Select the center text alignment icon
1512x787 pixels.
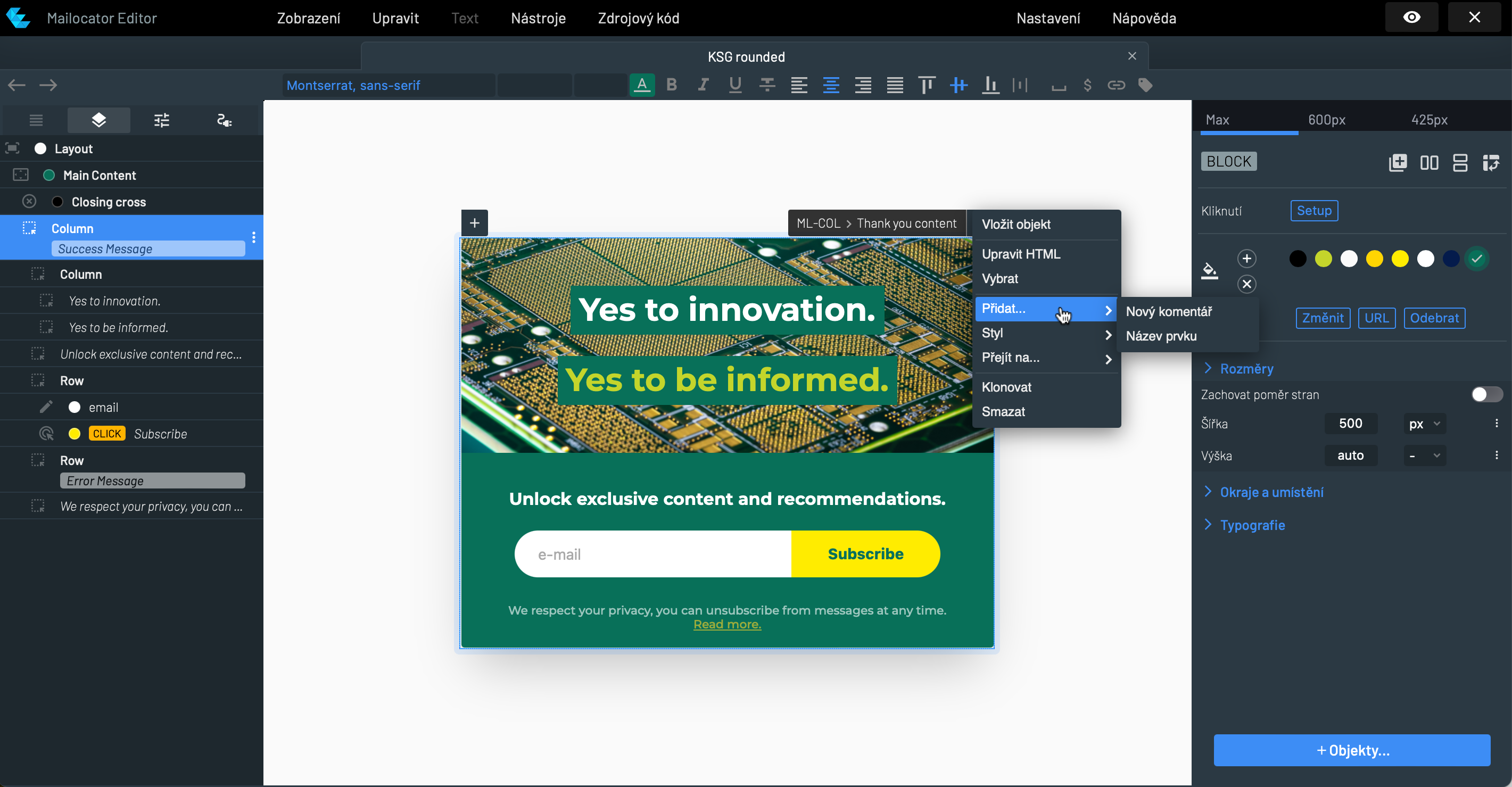pyautogui.click(x=831, y=85)
